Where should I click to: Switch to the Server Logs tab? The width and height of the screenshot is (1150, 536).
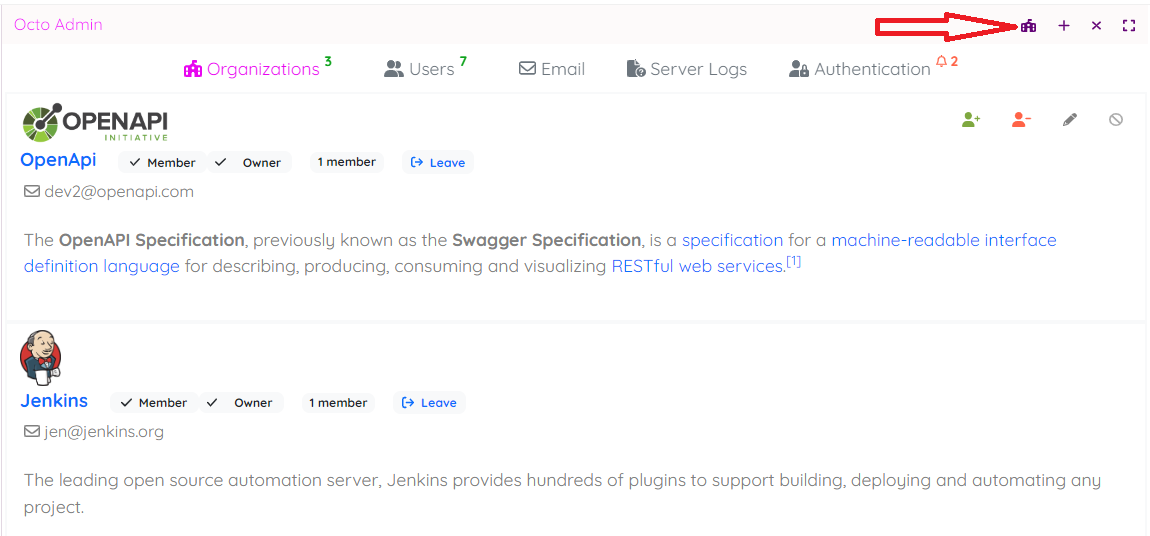coord(687,69)
